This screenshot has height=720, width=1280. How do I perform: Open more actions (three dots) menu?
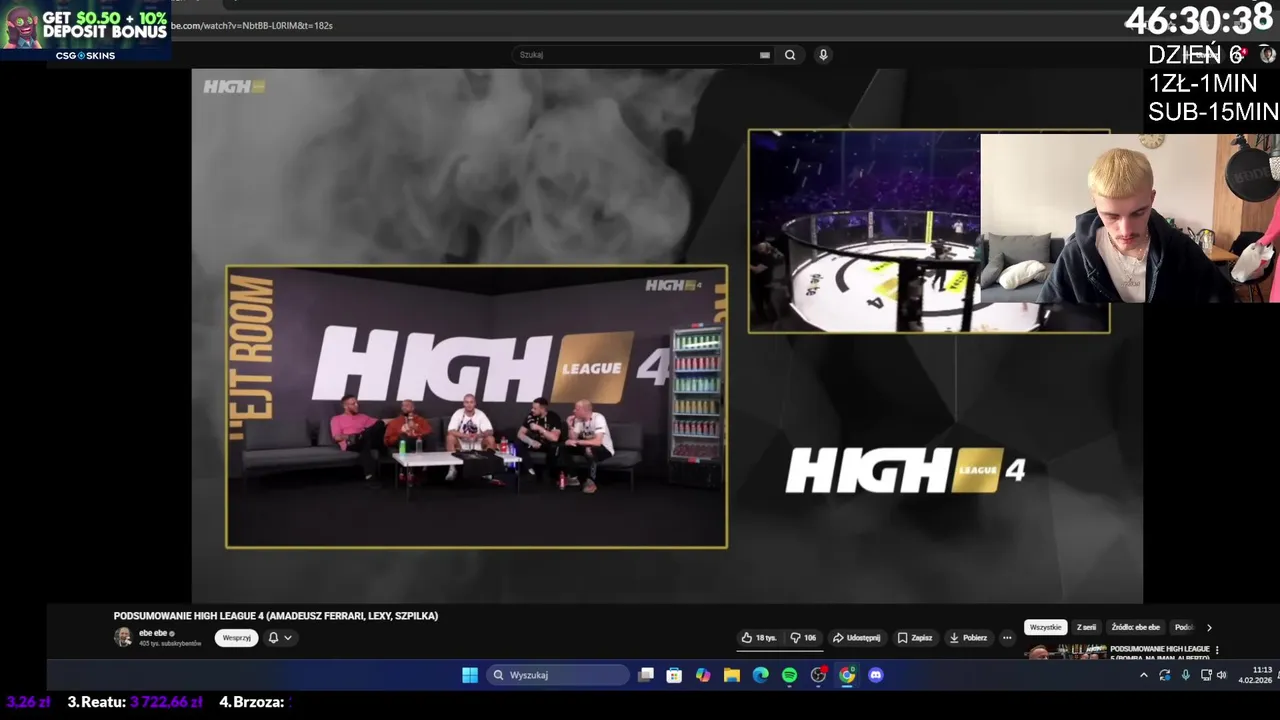click(1007, 638)
